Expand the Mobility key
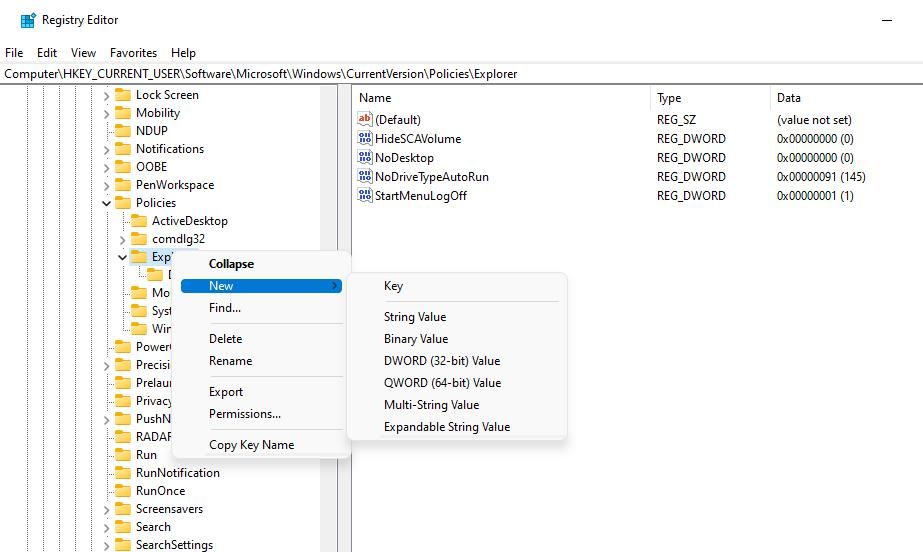Image resolution: width=923 pixels, height=552 pixels. pos(107,113)
